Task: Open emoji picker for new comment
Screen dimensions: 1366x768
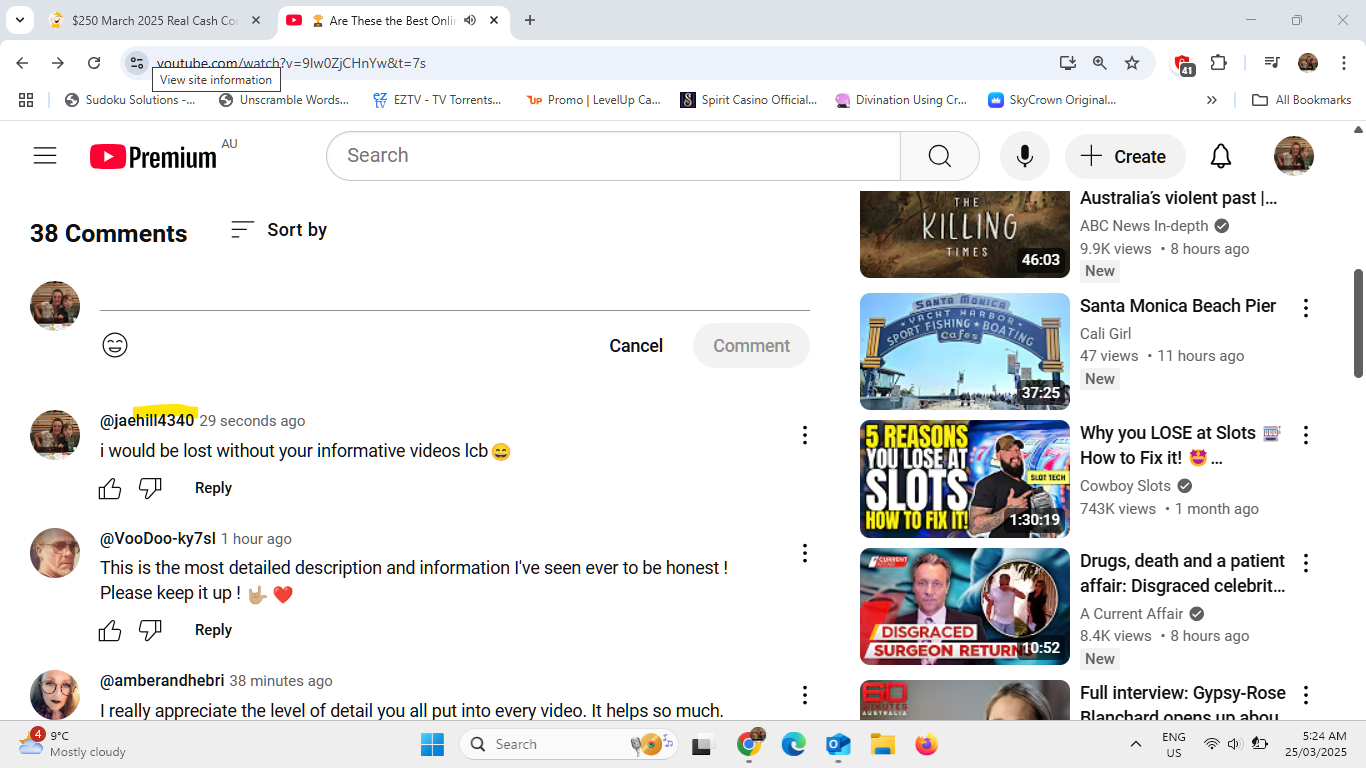Action: point(115,345)
